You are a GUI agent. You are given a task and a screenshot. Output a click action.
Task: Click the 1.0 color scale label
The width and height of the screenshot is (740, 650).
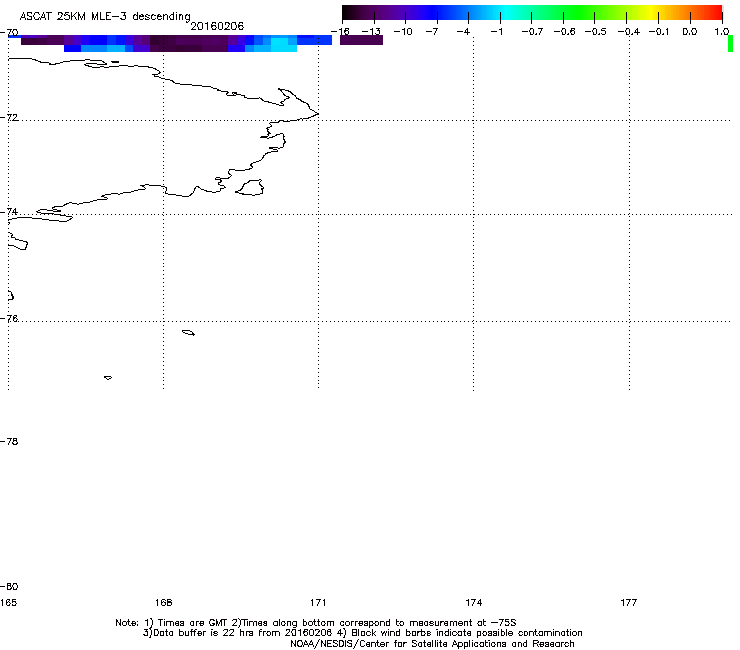point(722,32)
